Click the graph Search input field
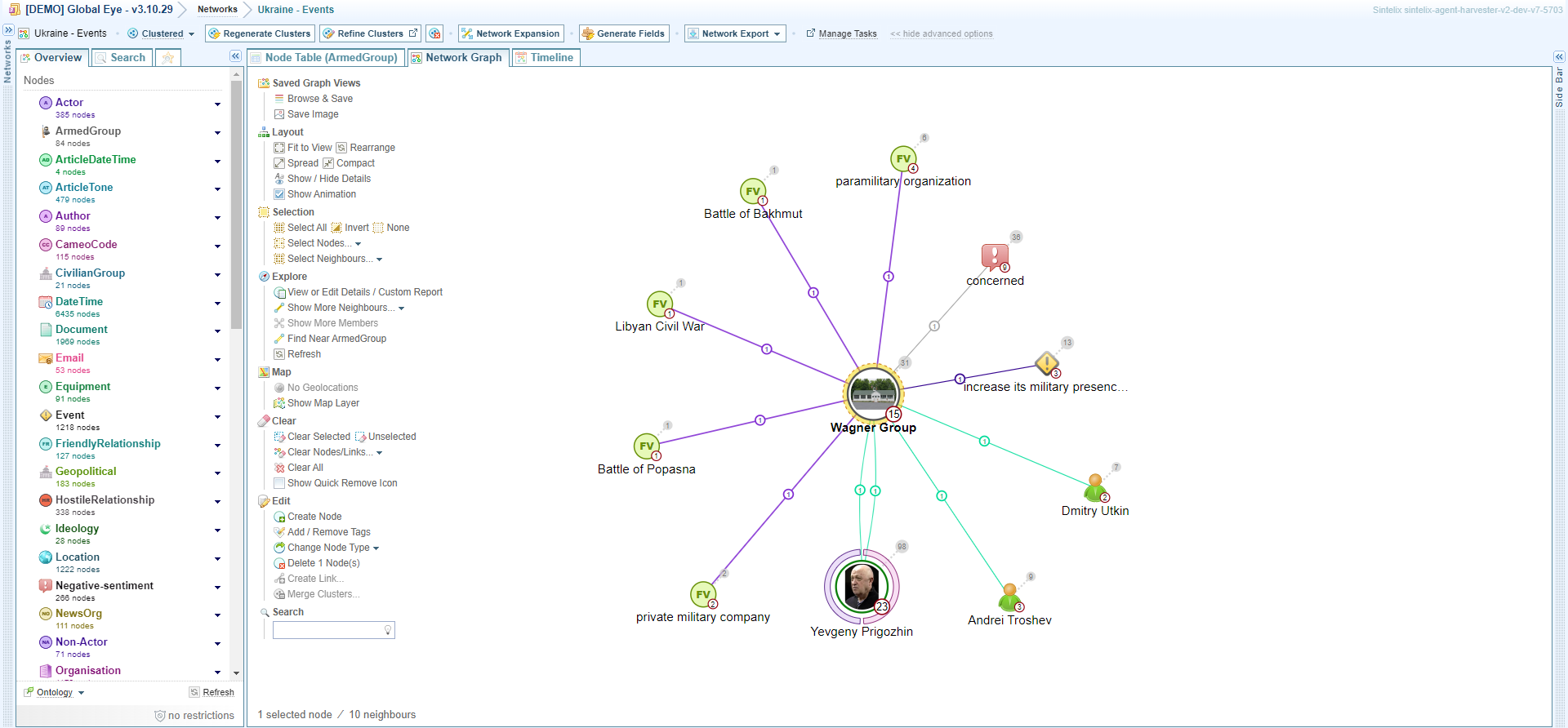Viewport: 1568px width, 728px height. 334,630
